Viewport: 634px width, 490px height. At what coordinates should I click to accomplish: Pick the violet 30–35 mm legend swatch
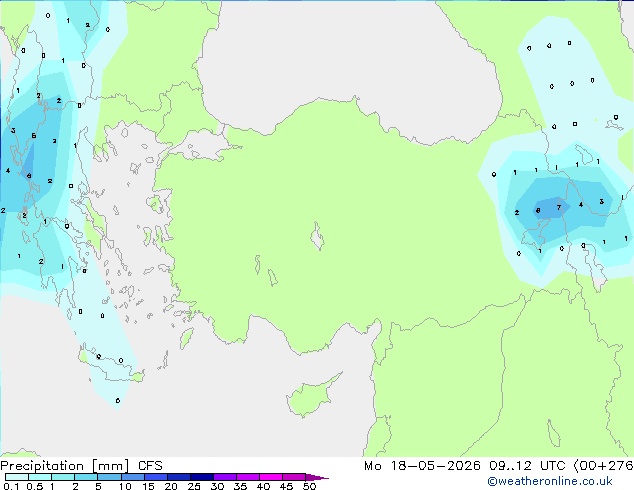click(x=225, y=477)
